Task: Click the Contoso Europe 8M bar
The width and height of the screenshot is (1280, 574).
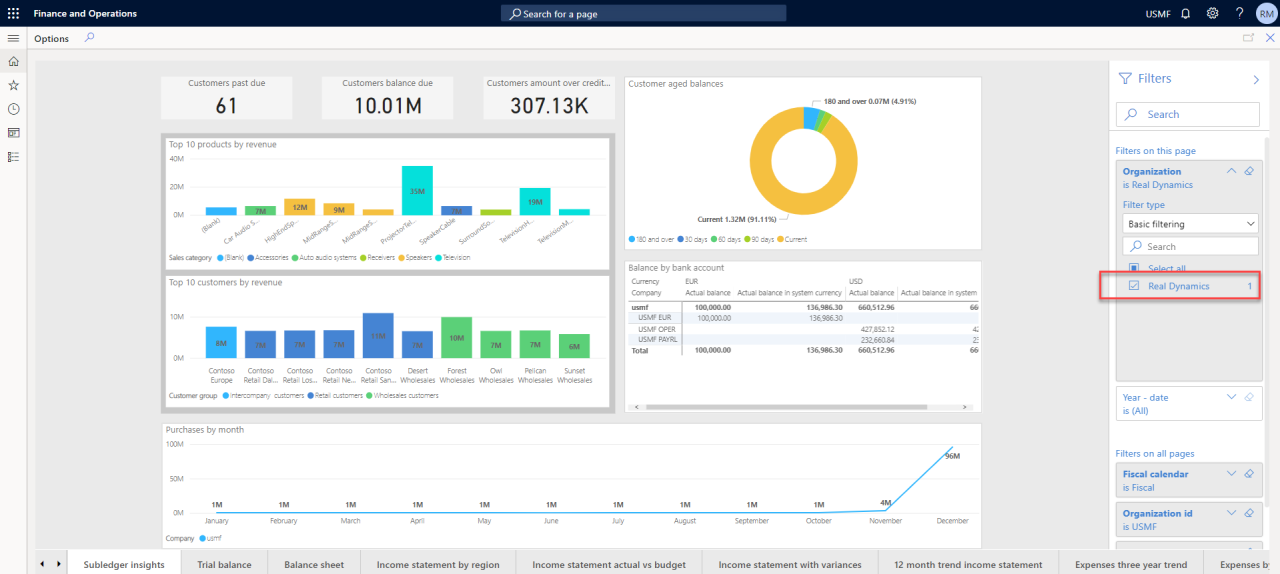Action: [221, 342]
